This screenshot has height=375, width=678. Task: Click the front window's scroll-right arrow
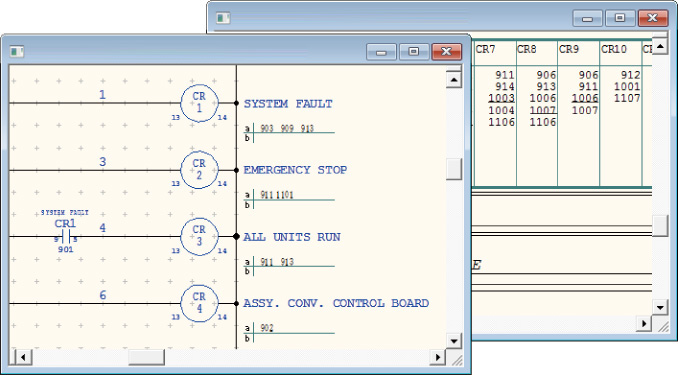coord(438,357)
